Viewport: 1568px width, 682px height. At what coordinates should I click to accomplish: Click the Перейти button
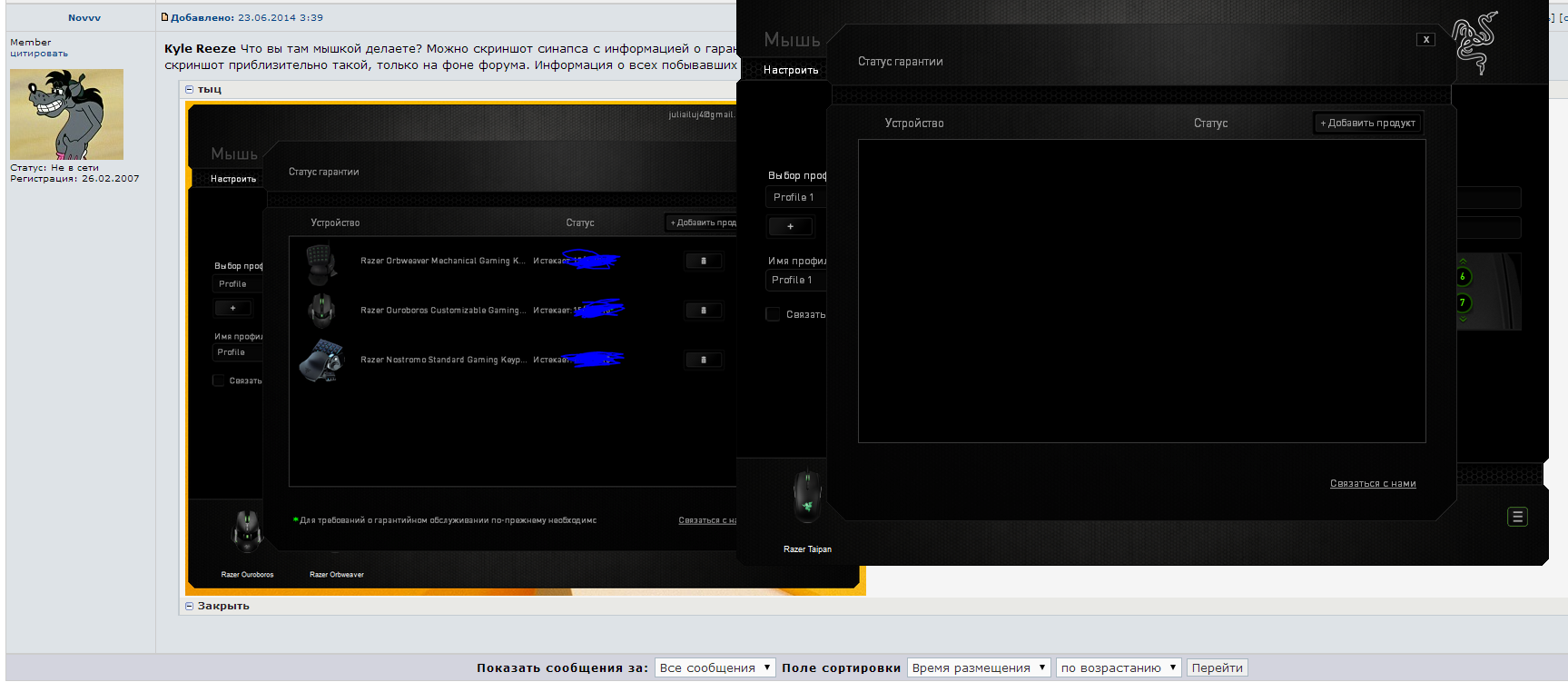click(x=1217, y=667)
